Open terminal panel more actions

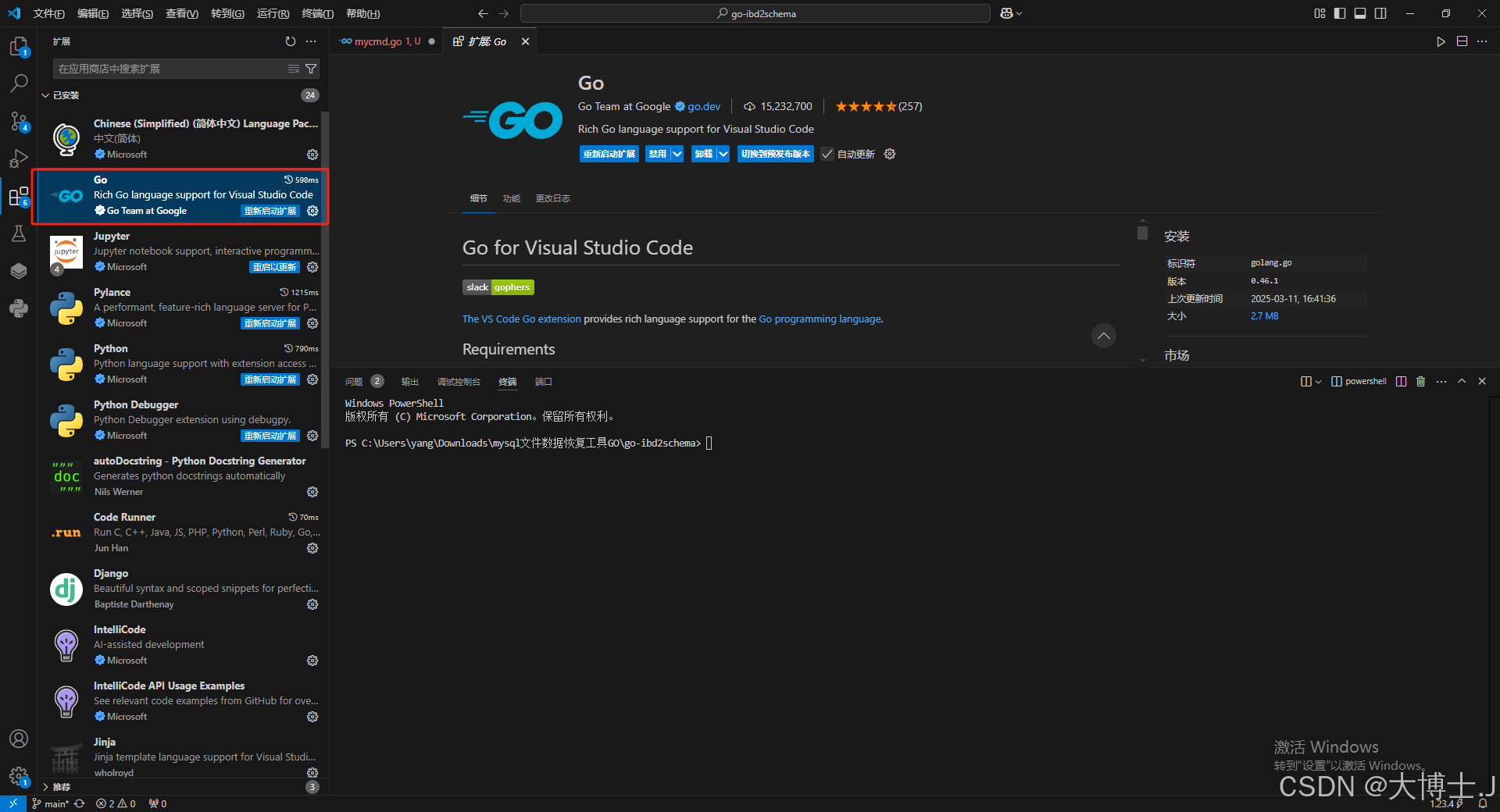point(1441,381)
